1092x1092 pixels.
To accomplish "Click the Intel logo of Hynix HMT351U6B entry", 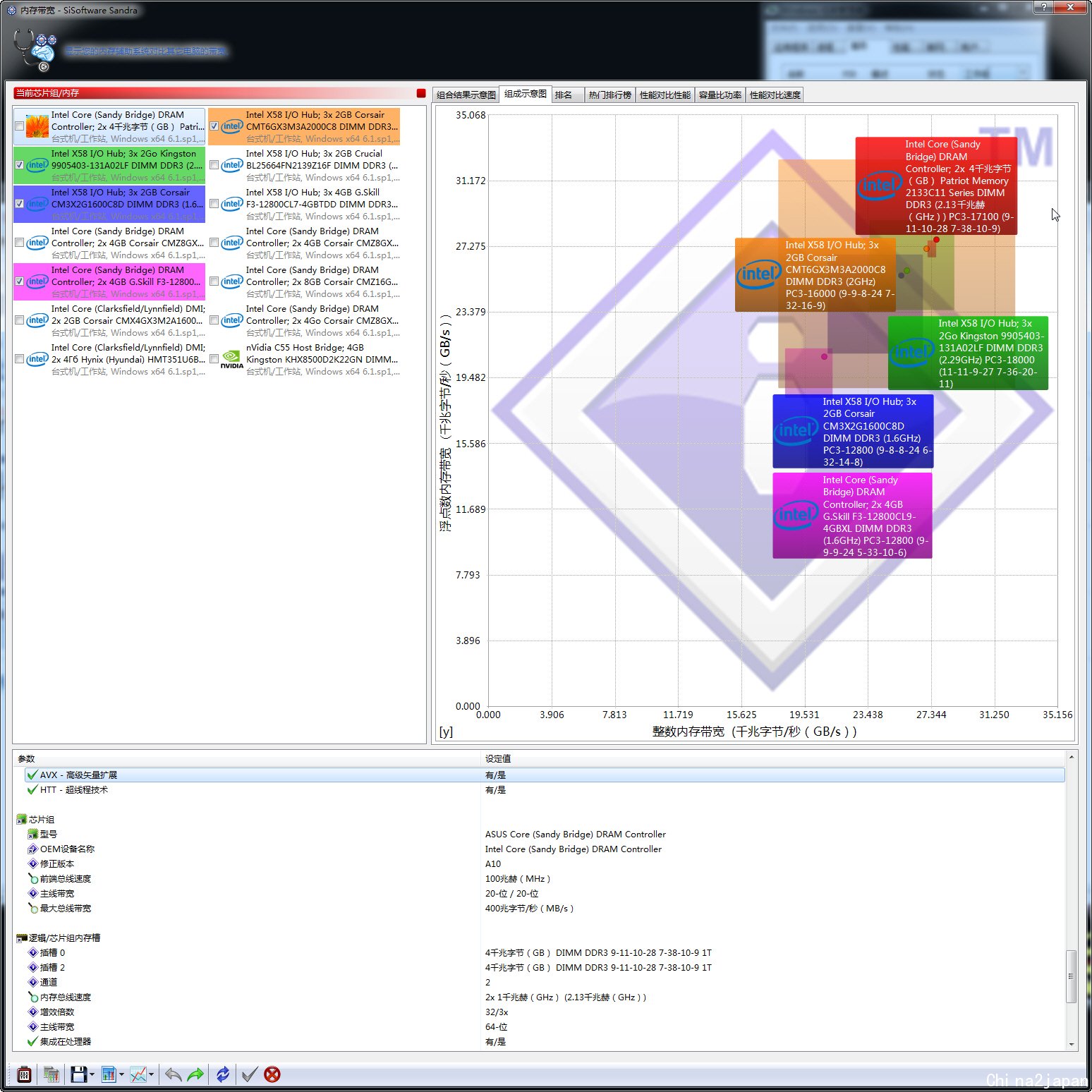I will (x=37, y=359).
